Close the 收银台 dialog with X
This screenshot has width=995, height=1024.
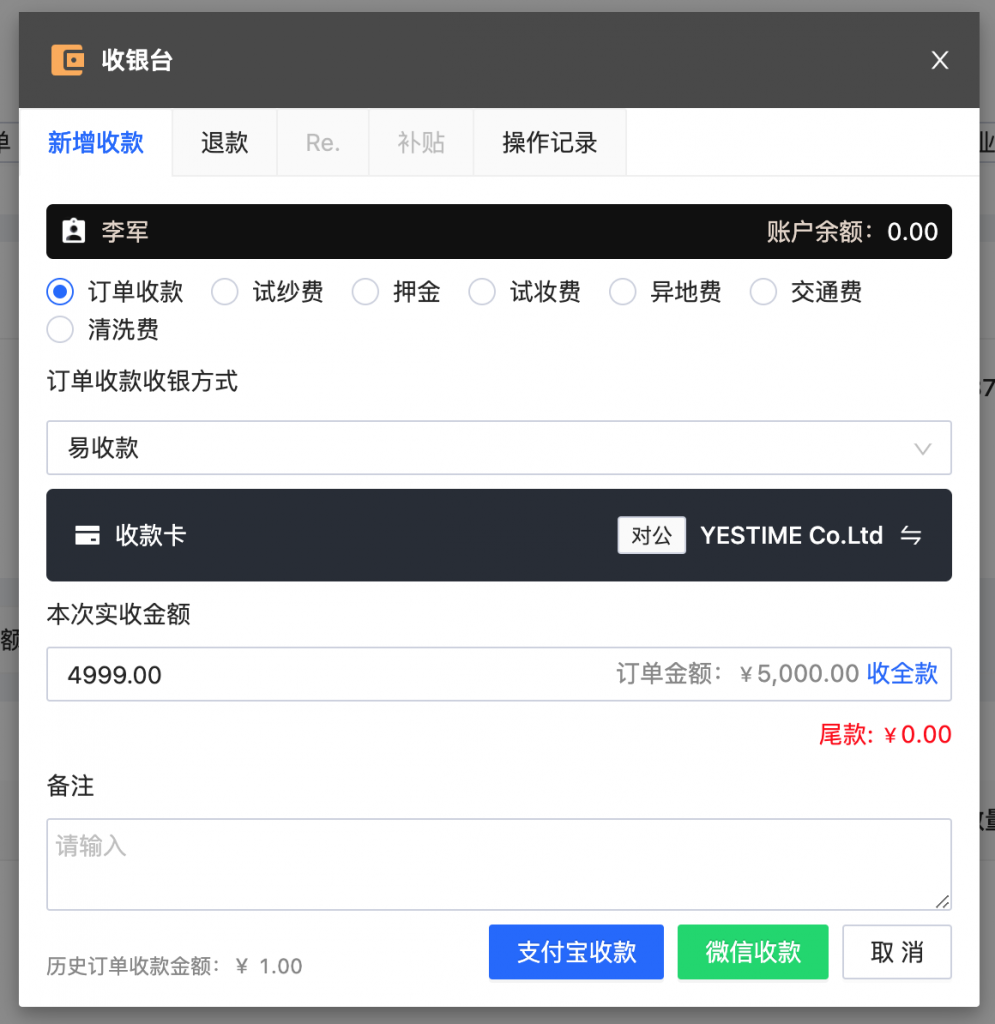point(939,60)
